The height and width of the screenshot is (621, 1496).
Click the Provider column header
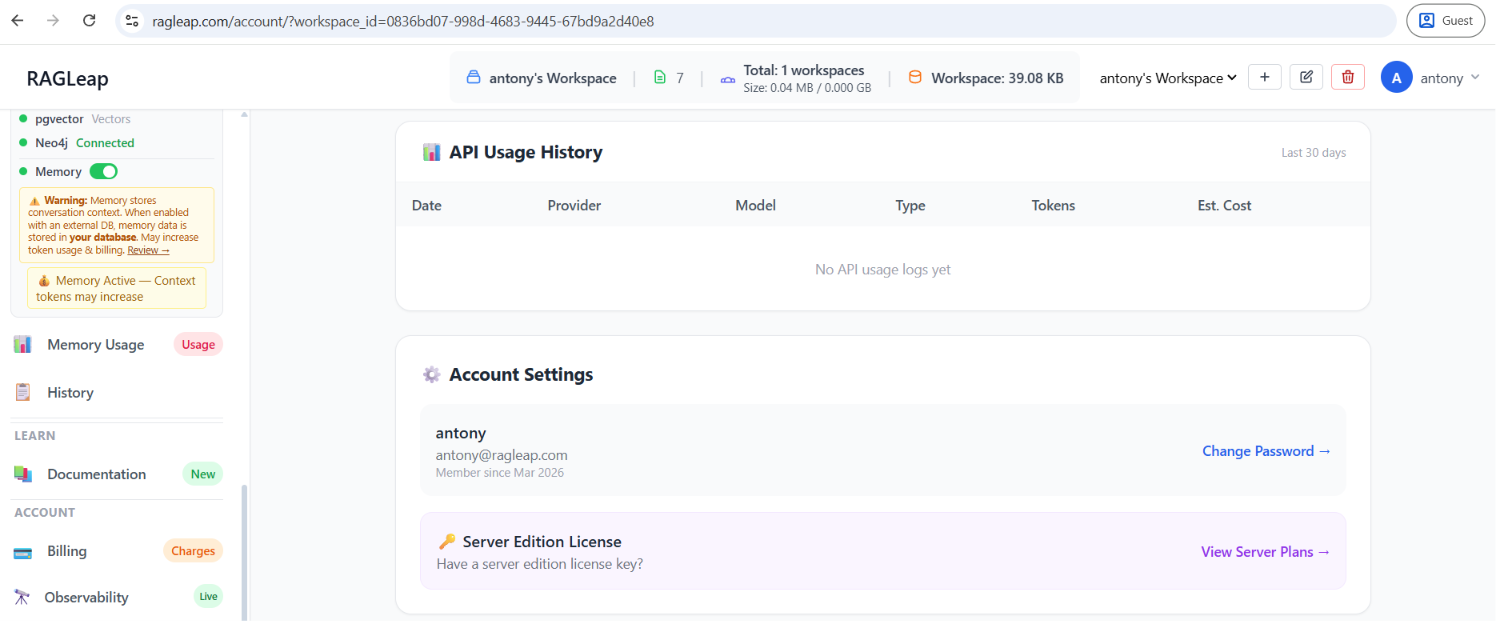(x=574, y=205)
